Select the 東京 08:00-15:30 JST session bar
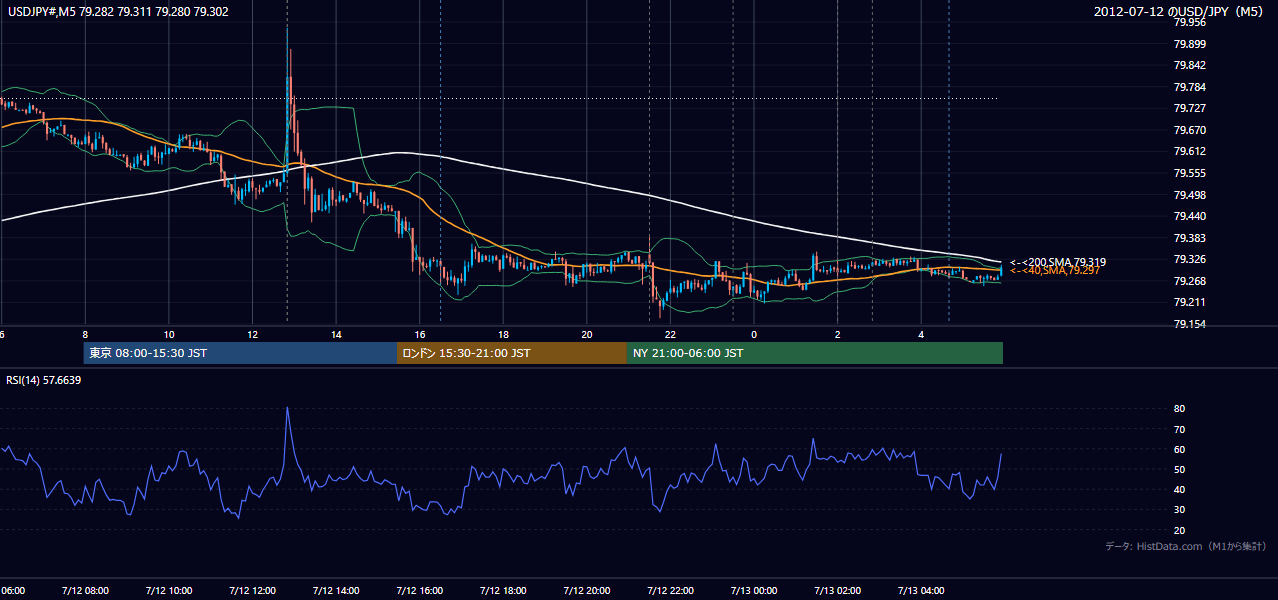Image resolution: width=1278 pixels, height=600 pixels. pyautogui.click(x=241, y=353)
